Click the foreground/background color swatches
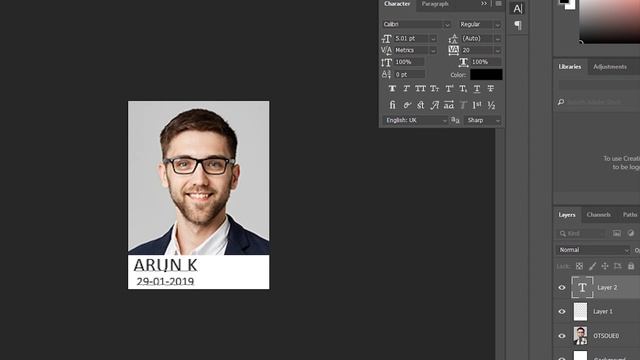This screenshot has height=360, width=640. pyautogui.click(x=567, y=4)
